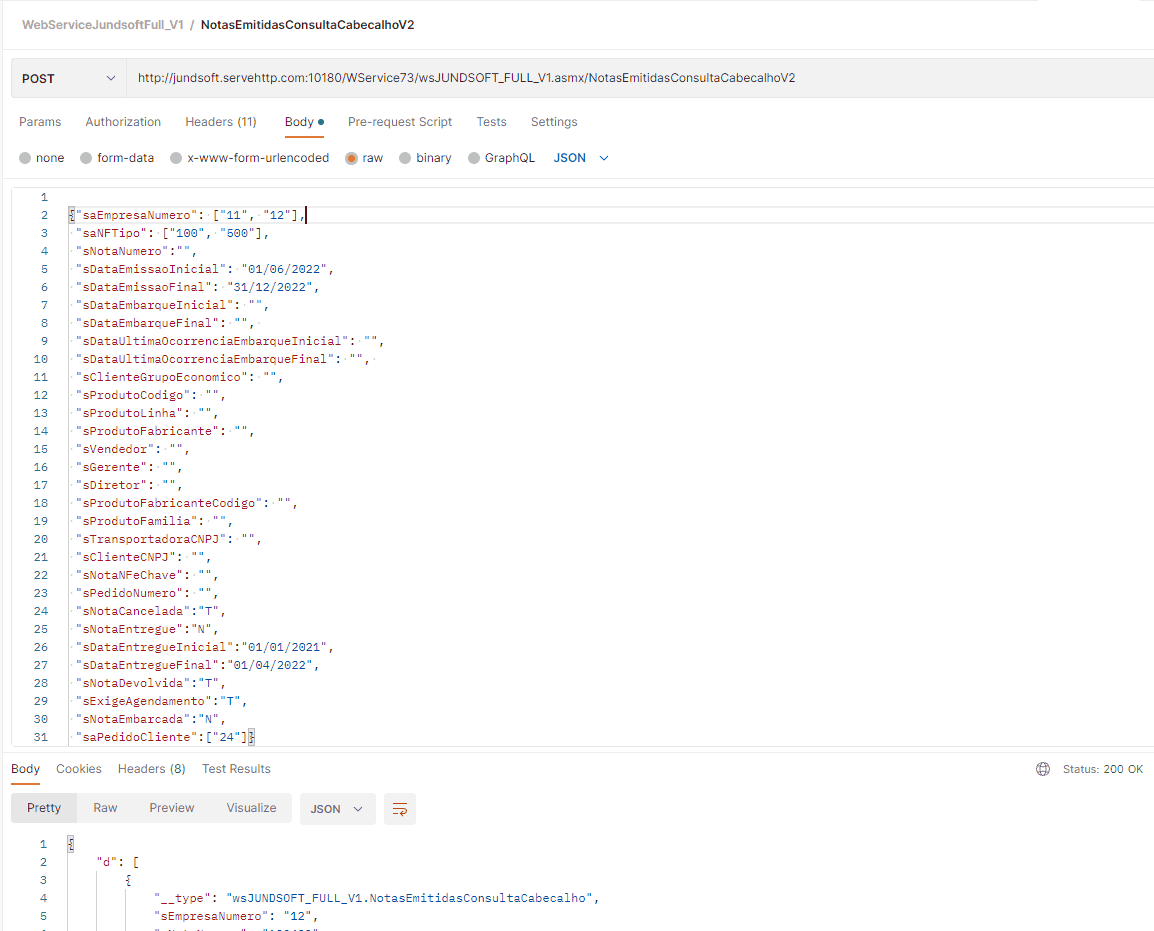
Task: Open the POST method dropdown
Action: pos(68,78)
